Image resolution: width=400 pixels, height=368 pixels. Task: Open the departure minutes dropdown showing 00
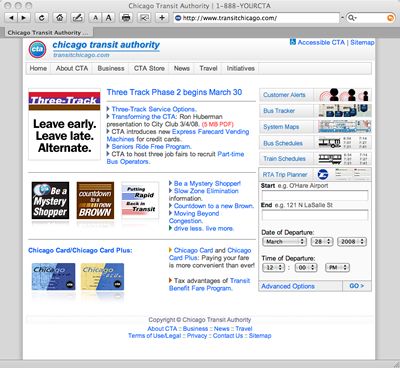point(306,267)
